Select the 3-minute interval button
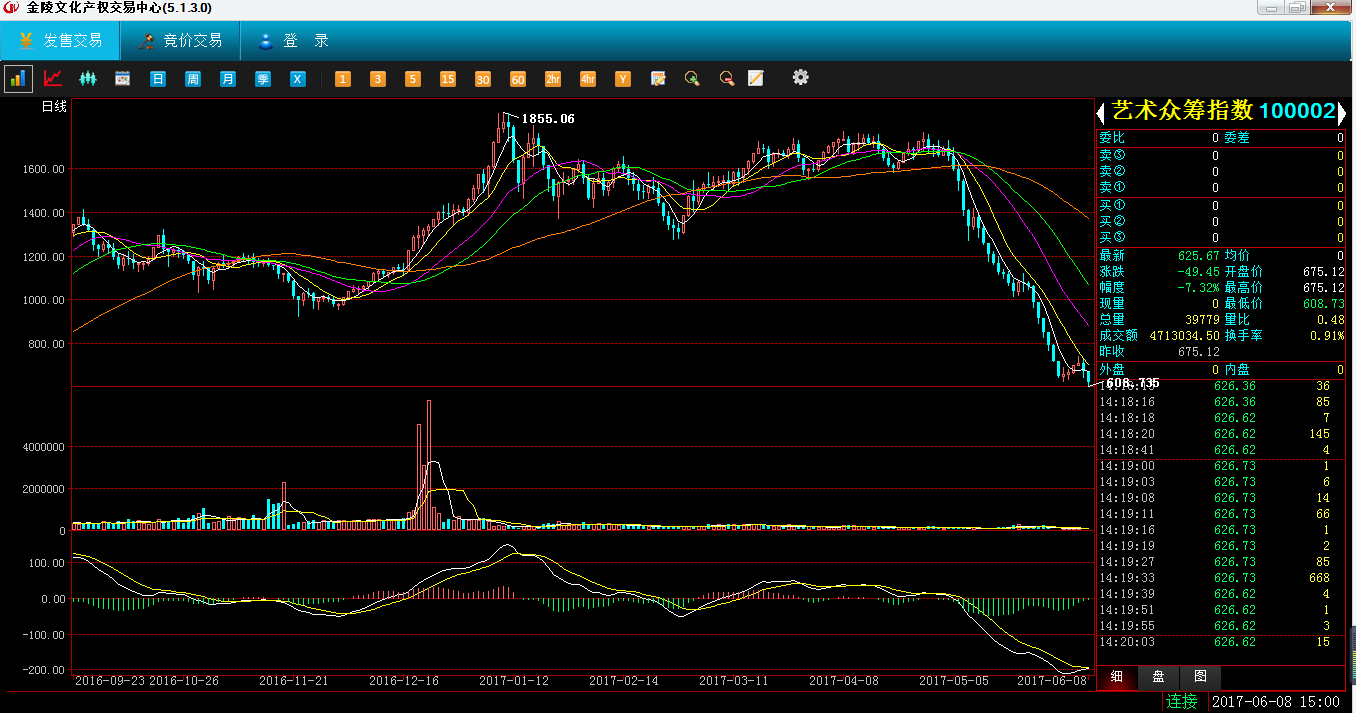The image size is (1356, 713). tap(378, 78)
